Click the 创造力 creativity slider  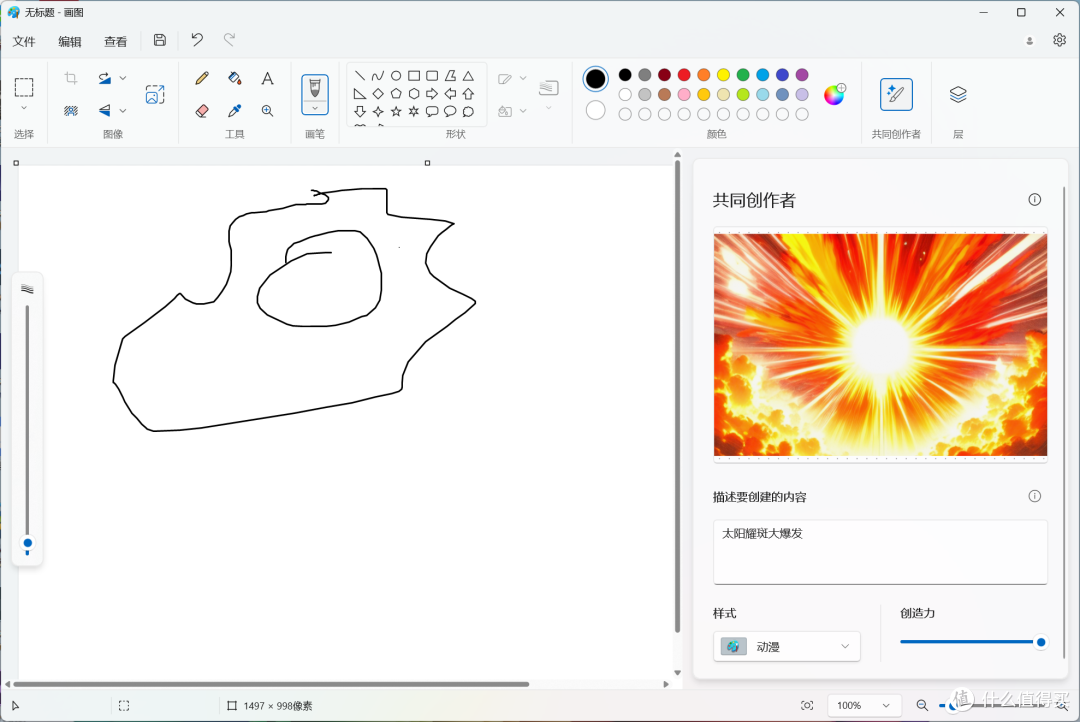(x=973, y=642)
